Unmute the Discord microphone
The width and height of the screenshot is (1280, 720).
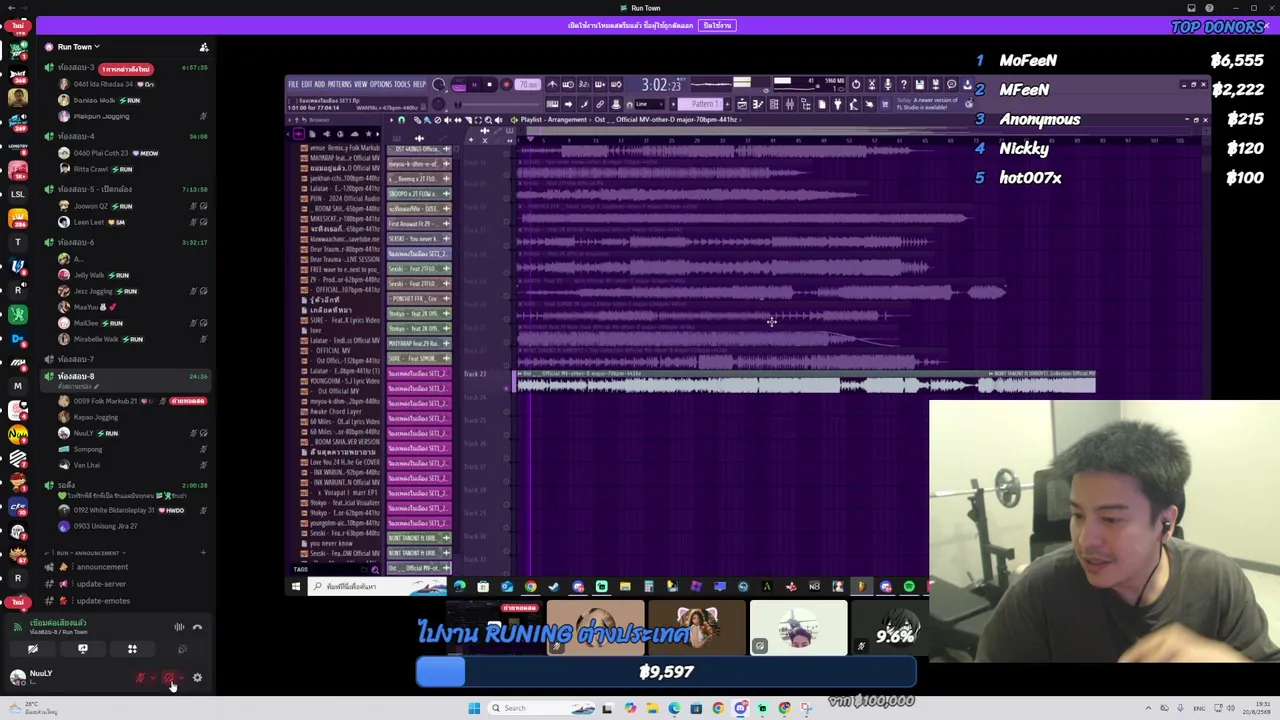[141, 678]
